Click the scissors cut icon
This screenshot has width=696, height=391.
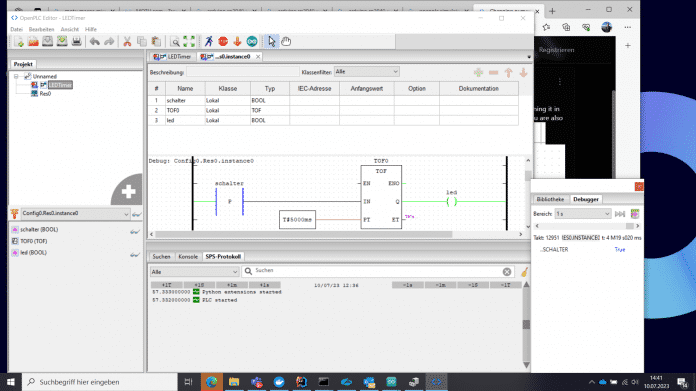(x=127, y=42)
